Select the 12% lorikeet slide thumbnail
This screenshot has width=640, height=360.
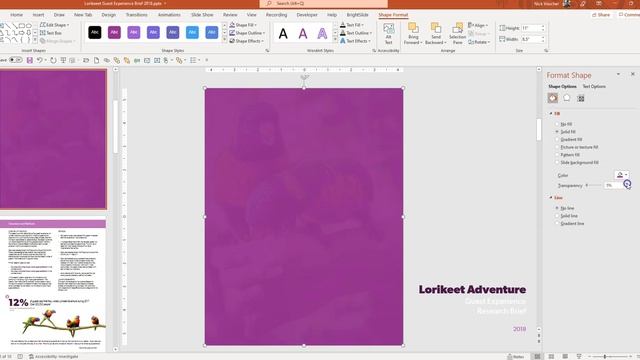(x=53, y=286)
